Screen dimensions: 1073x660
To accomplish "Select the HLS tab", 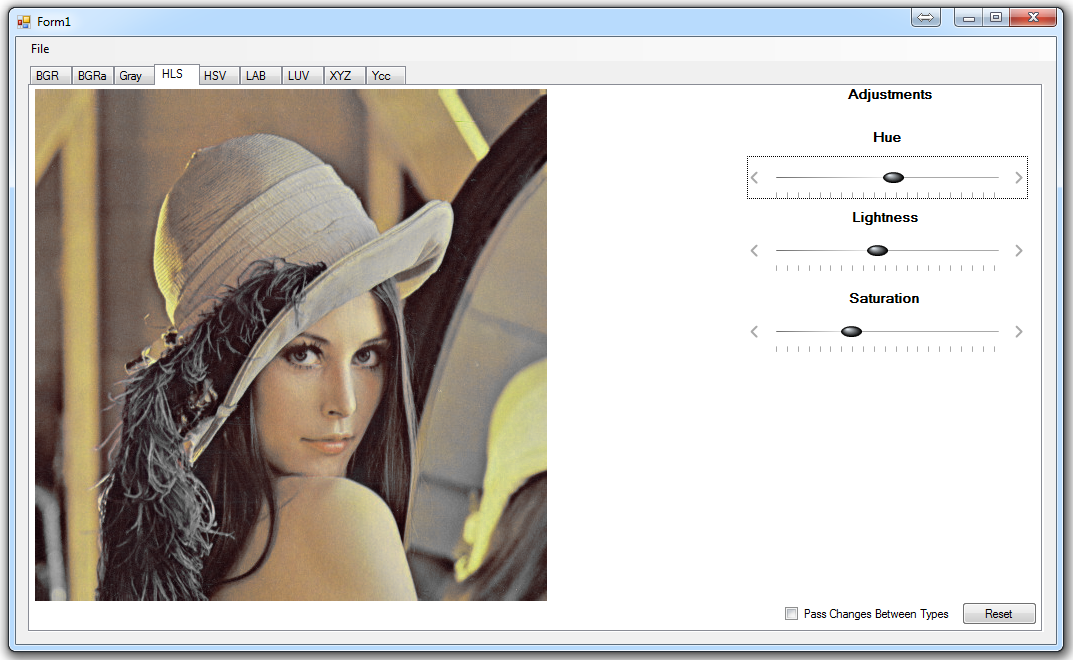I will click(x=176, y=74).
